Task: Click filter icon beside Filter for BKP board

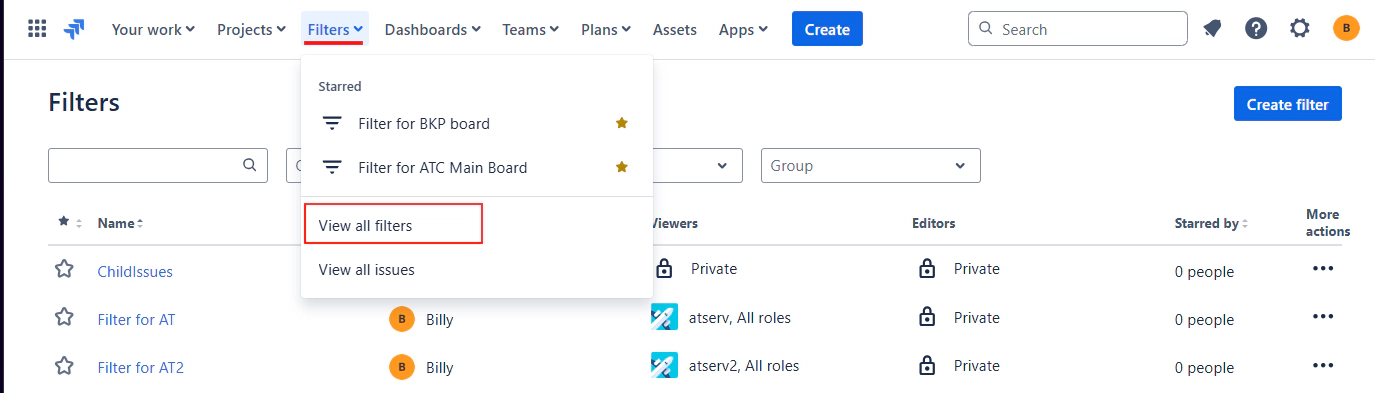Action: (x=332, y=124)
